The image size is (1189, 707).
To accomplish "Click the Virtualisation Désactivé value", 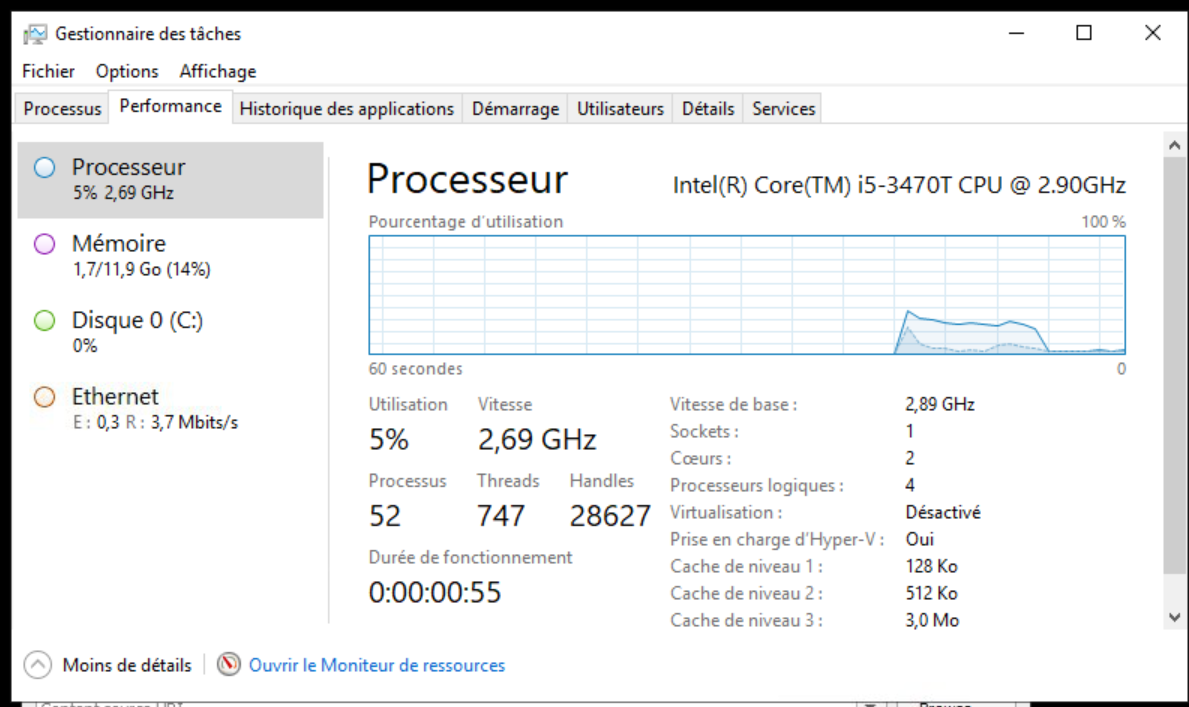I will pos(943,513).
